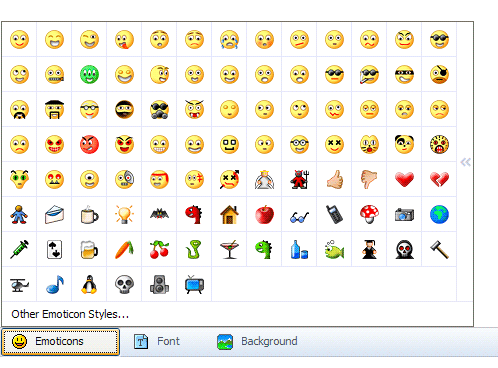
Task: Pick the envelope mail emoticon
Action: (x=54, y=214)
